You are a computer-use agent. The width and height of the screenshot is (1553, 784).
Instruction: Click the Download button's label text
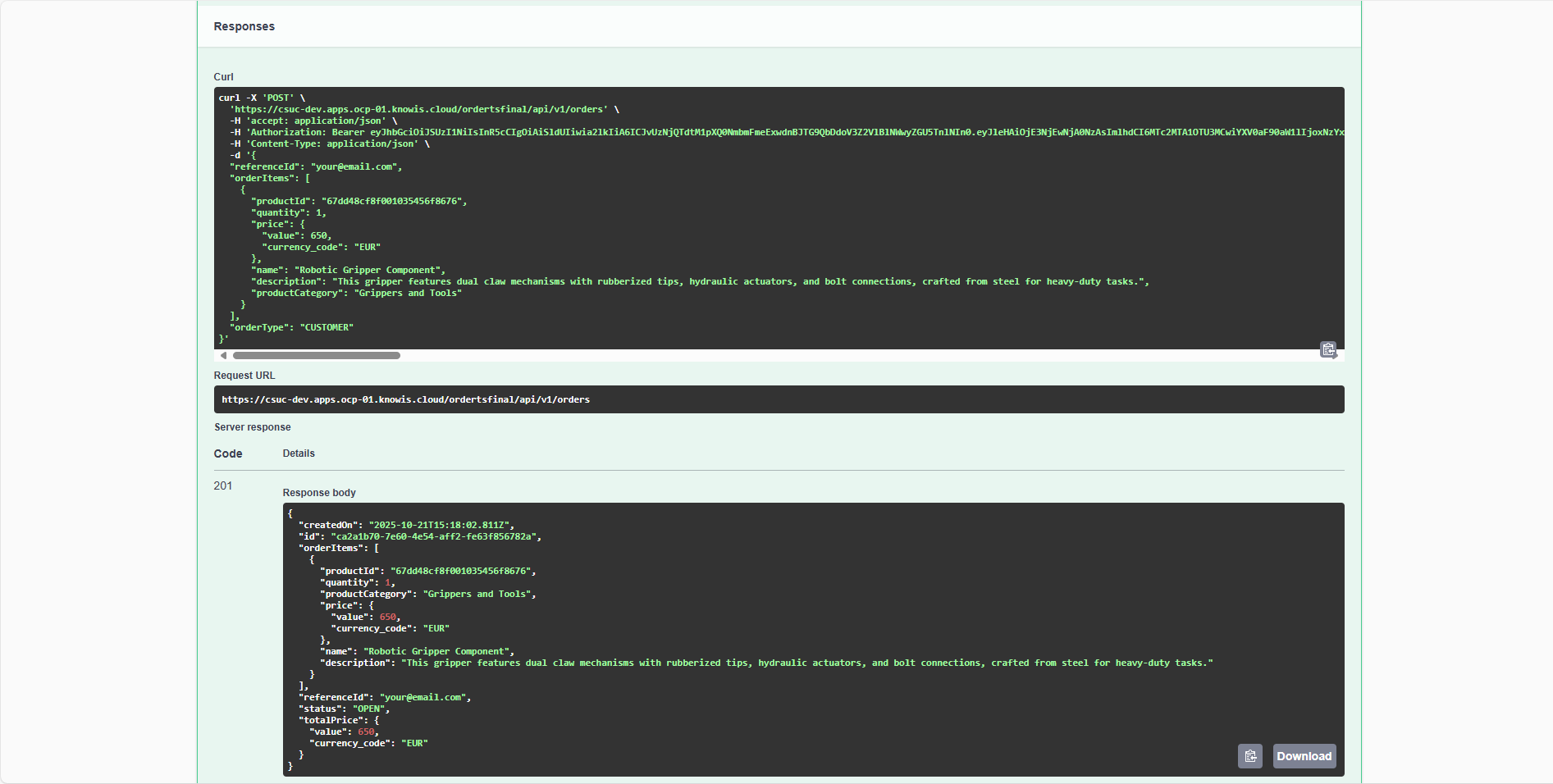point(1304,756)
